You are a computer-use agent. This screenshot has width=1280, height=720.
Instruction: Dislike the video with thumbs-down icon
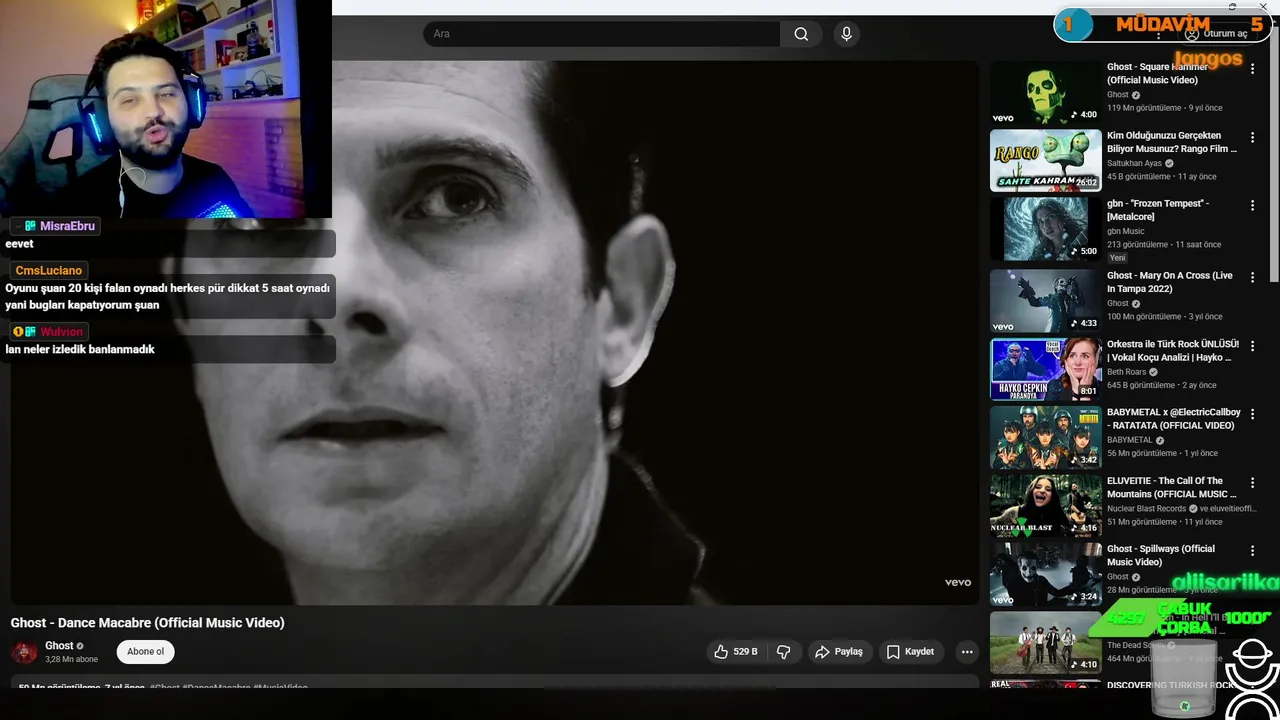point(784,652)
